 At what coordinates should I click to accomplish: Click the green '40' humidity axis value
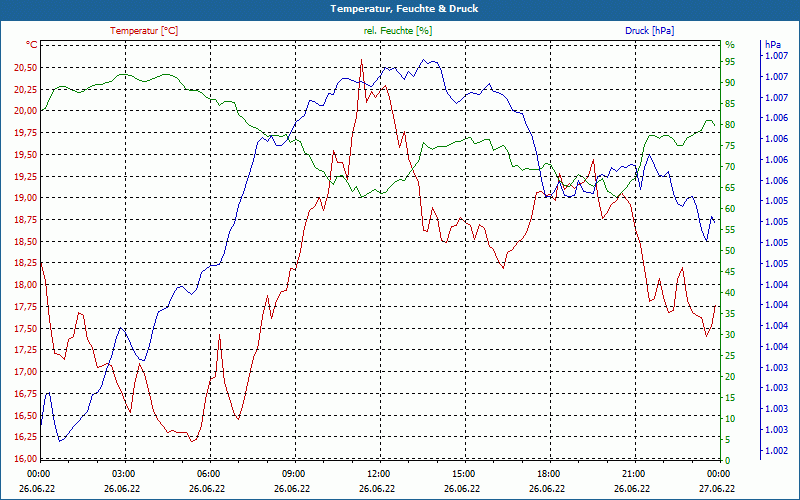(730, 293)
